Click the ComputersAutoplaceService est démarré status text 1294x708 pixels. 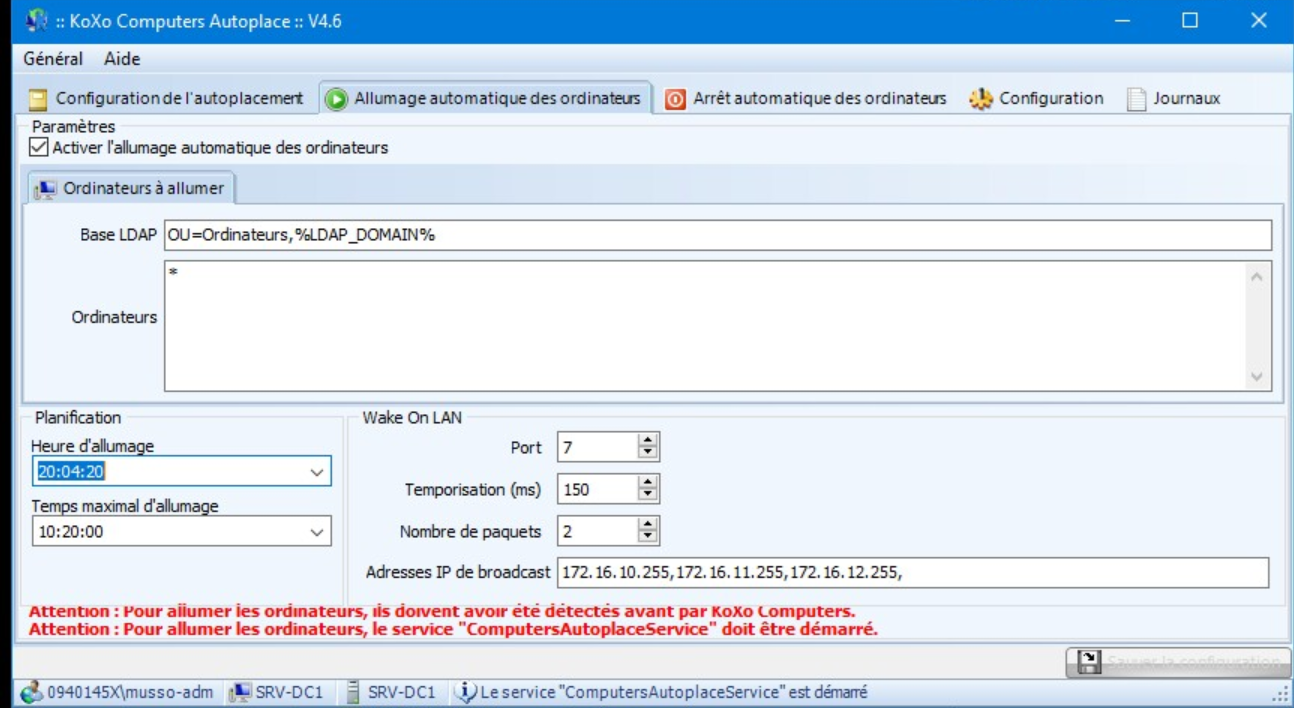tap(674, 692)
